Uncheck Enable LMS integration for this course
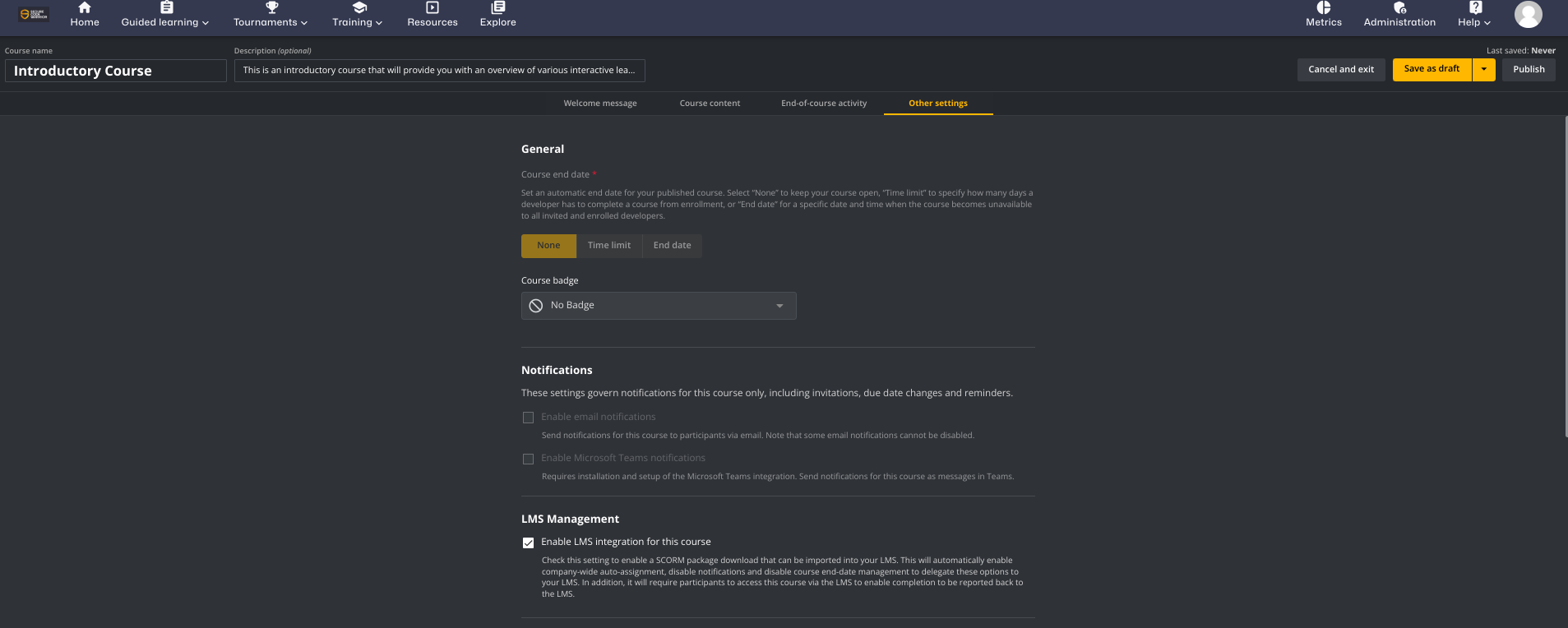This screenshot has height=628, width=1568. click(528, 542)
